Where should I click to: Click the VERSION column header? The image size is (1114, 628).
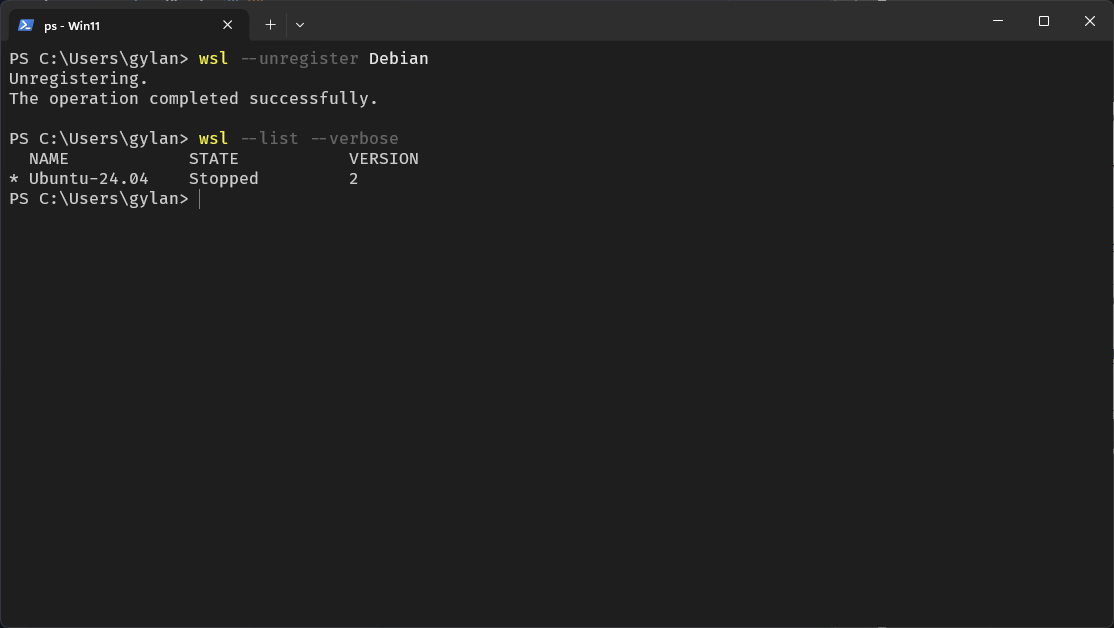coord(383,159)
